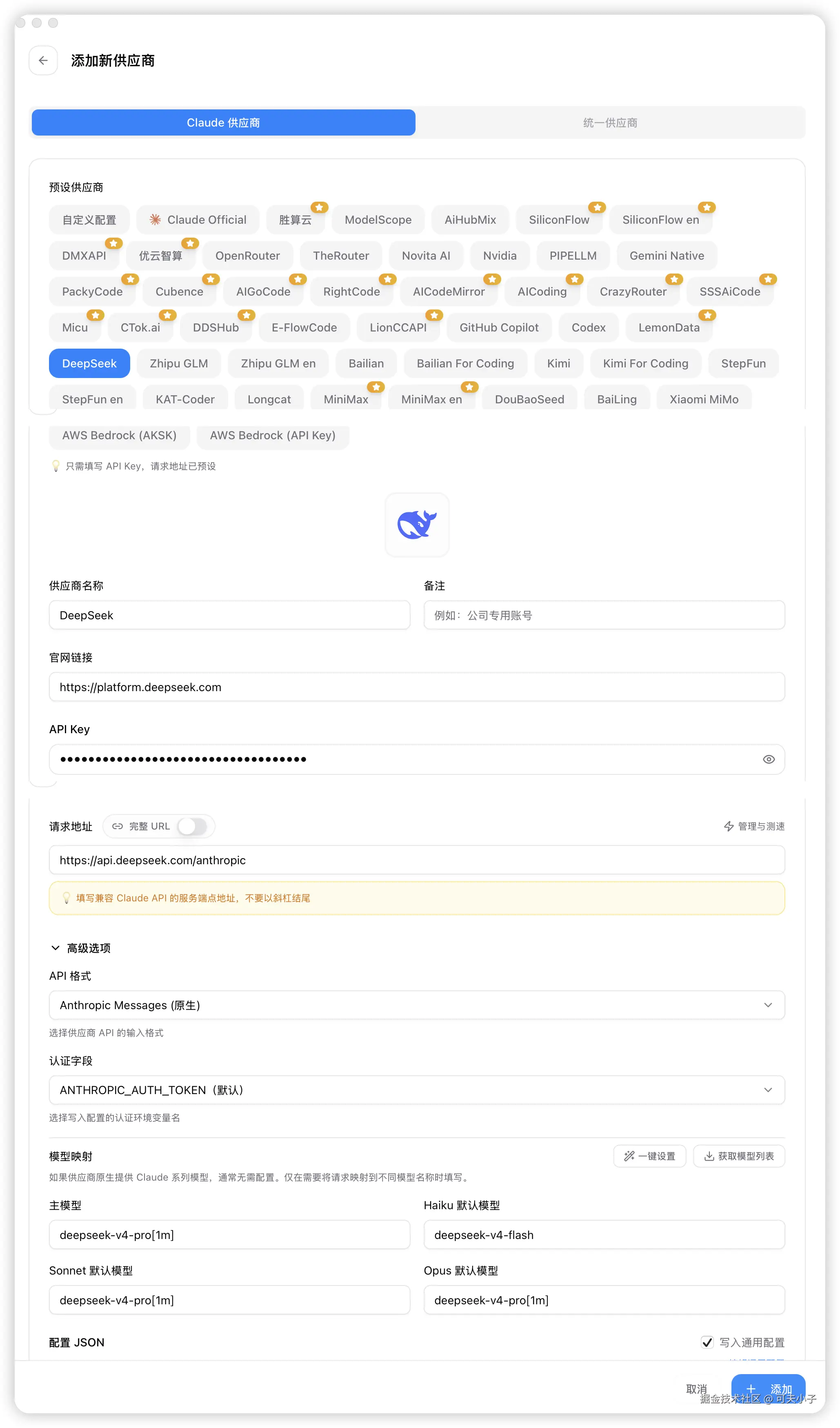Image resolution: width=840 pixels, height=1428 pixels.
Task: Click the 一键设置 button
Action: (x=649, y=1156)
